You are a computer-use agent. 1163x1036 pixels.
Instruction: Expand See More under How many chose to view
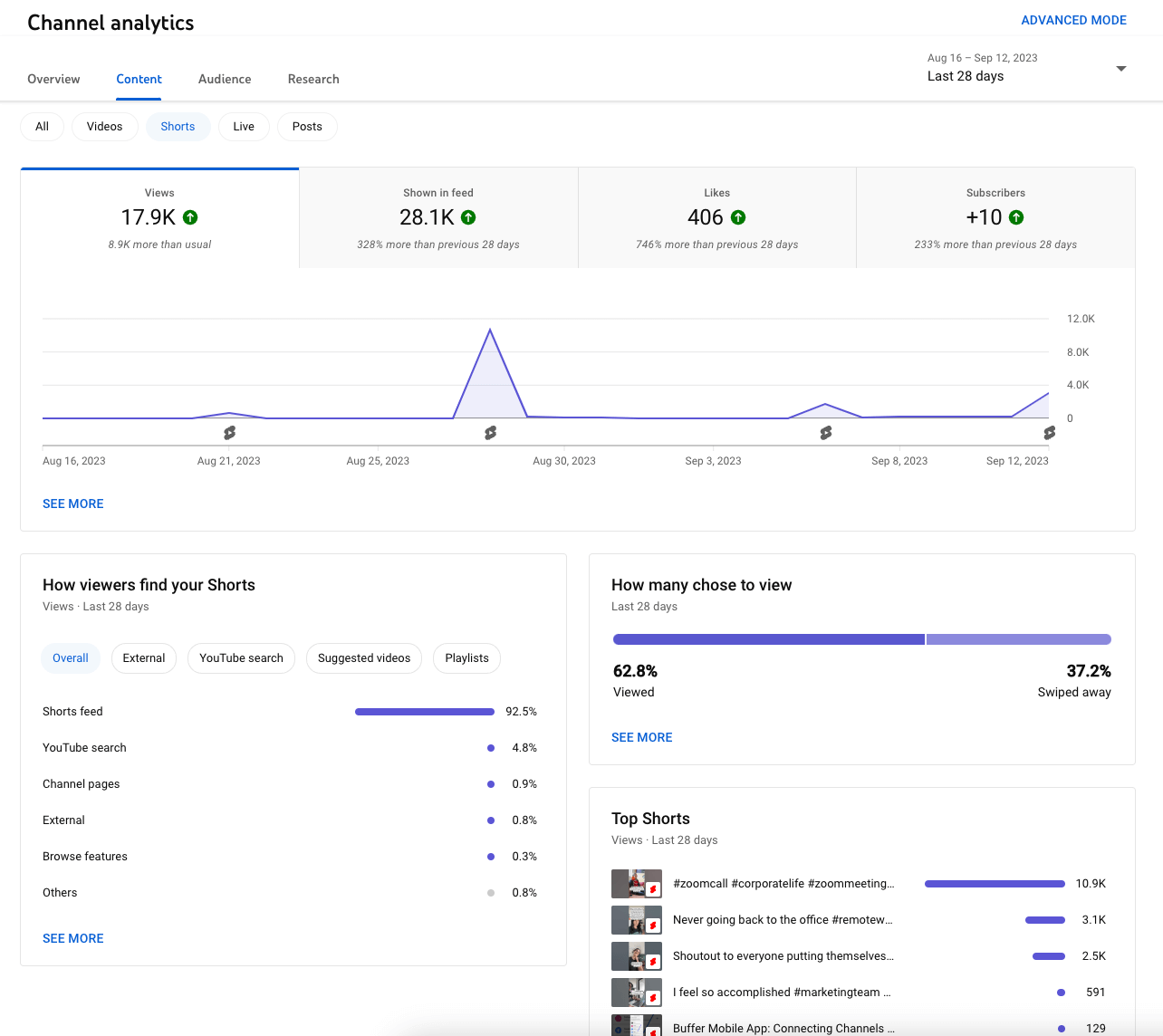coord(641,737)
